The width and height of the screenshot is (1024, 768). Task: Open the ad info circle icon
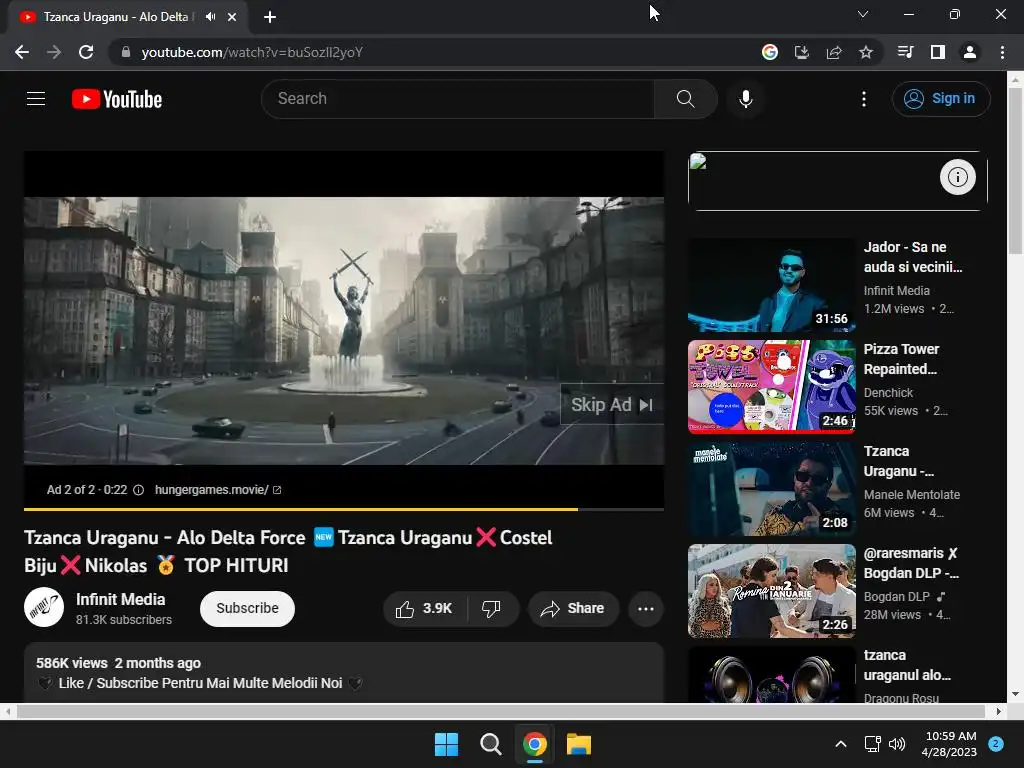coord(138,490)
